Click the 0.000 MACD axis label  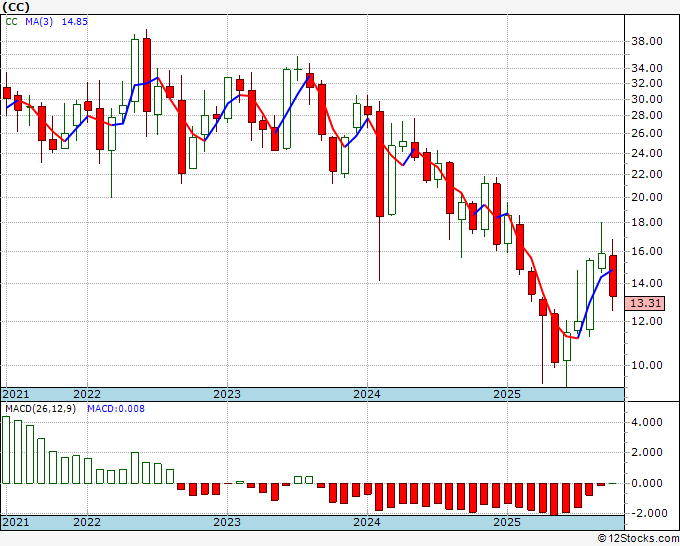pos(649,483)
